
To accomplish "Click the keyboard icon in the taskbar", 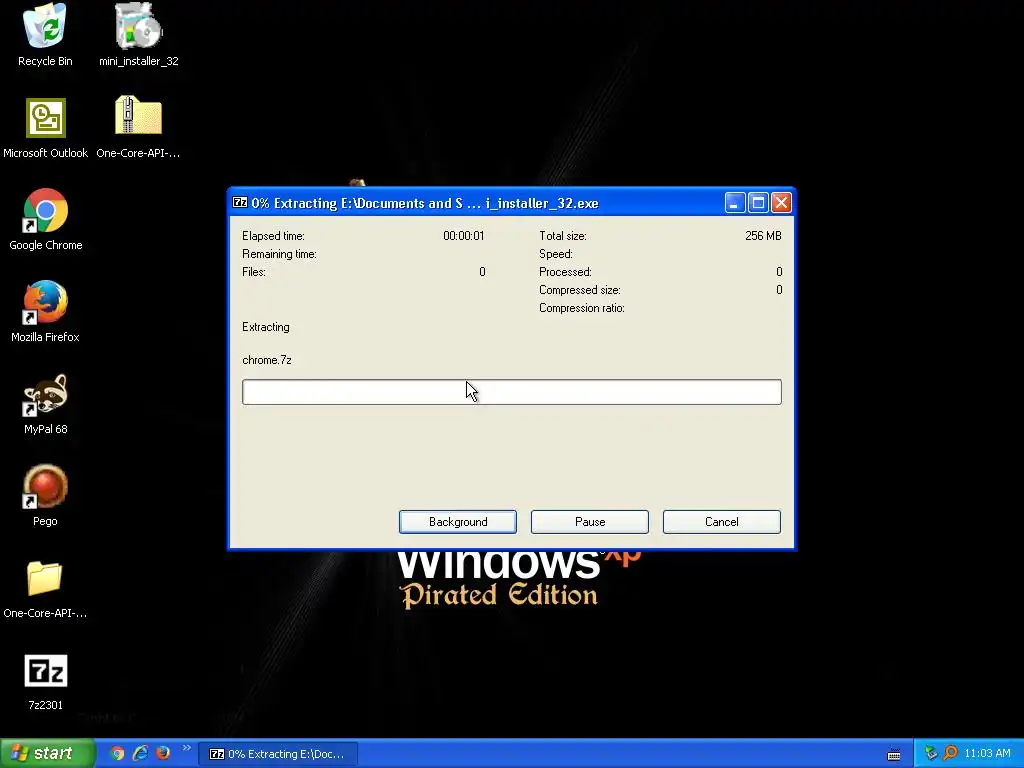I will (x=894, y=755).
